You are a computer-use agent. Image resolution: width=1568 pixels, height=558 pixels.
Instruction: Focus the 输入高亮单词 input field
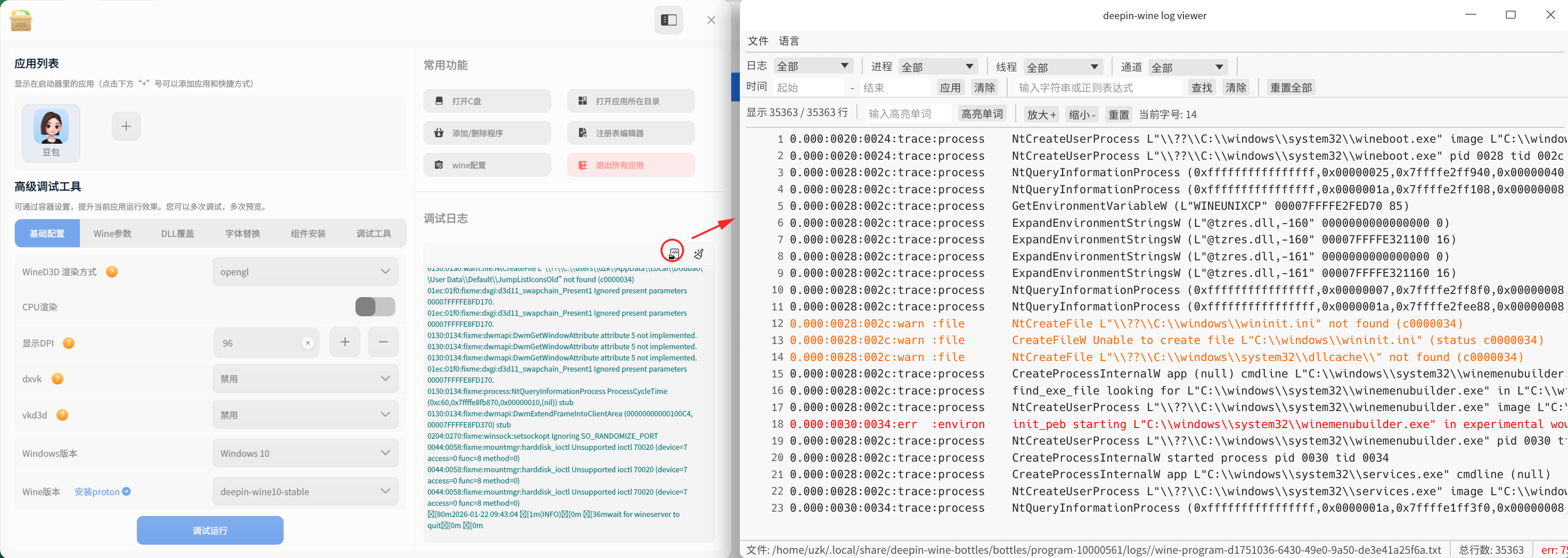908,114
